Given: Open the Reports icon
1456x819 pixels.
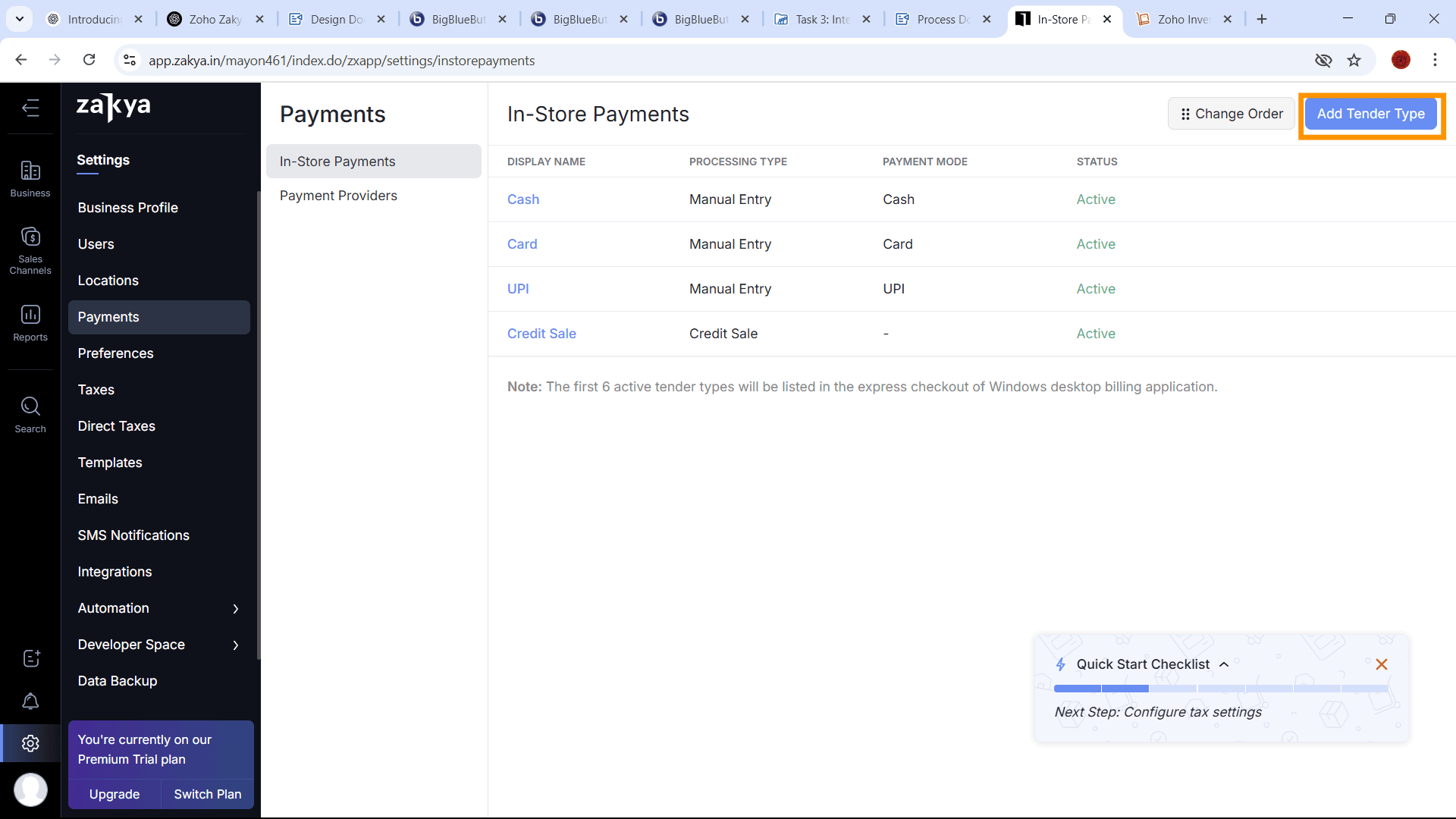Looking at the screenshot, I should [30, 322].
